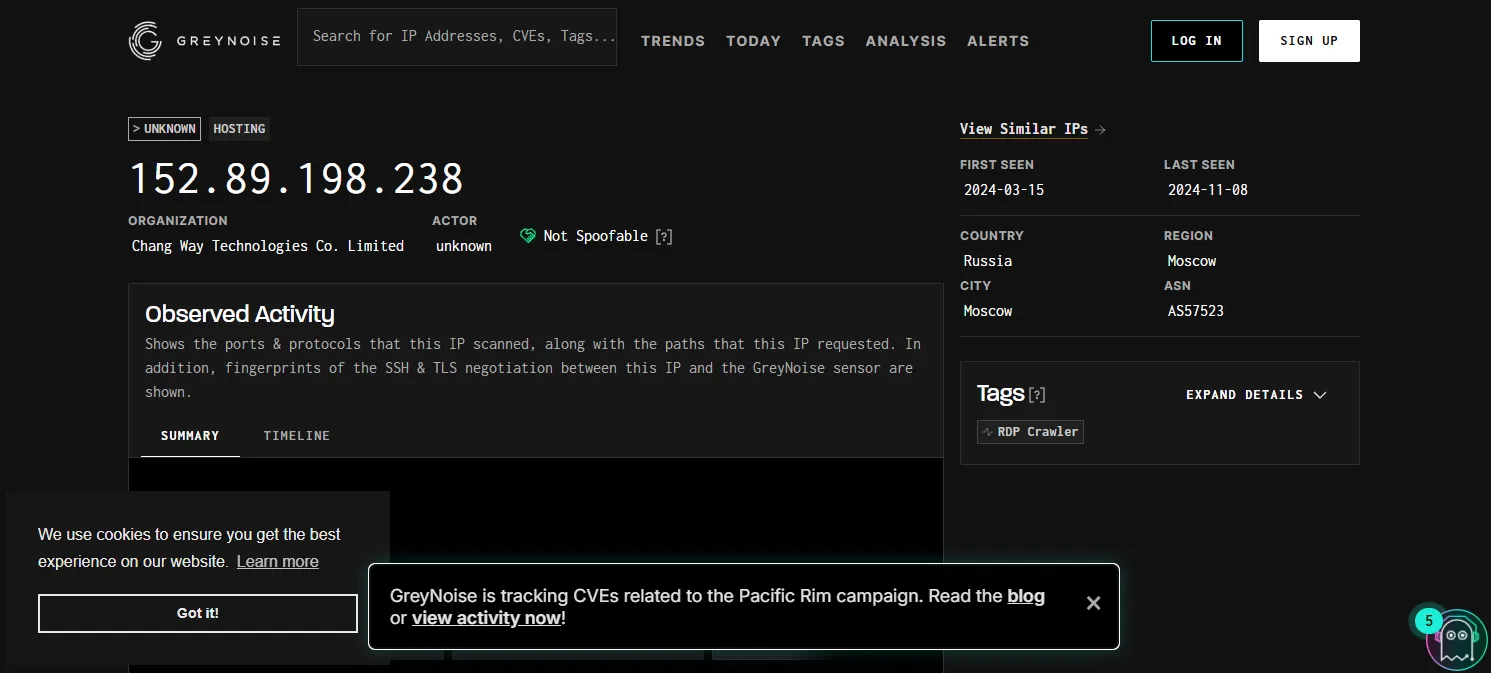Accept cookies with Got it! button
Viewport: 1491px width, 673px height.
pos(198,613)
